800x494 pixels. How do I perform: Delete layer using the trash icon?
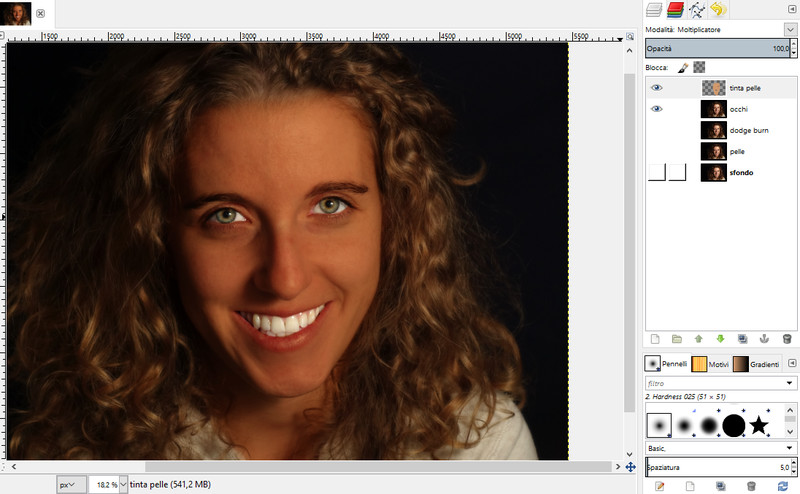(x=787, y=339)
